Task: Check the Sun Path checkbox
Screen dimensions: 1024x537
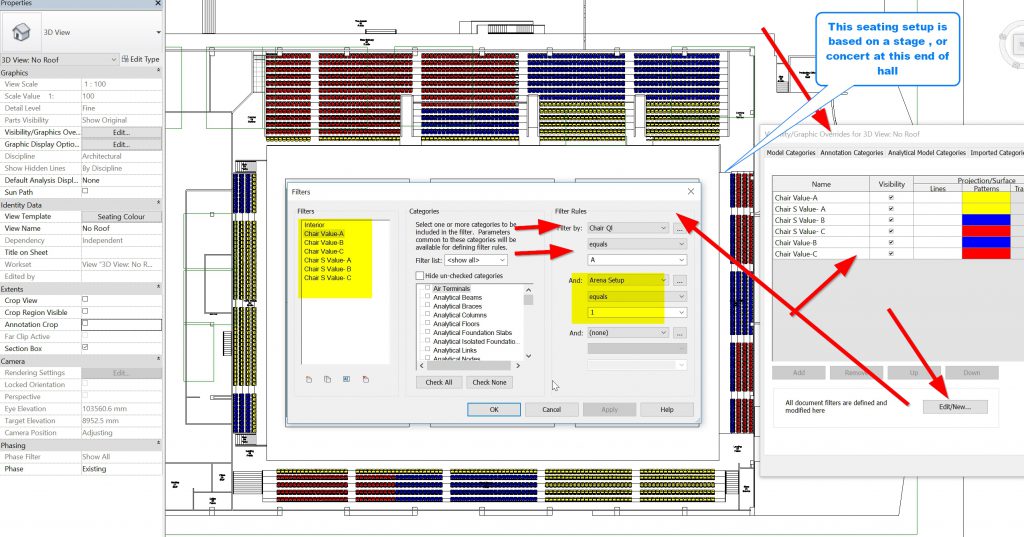Action: click(85, 190)
